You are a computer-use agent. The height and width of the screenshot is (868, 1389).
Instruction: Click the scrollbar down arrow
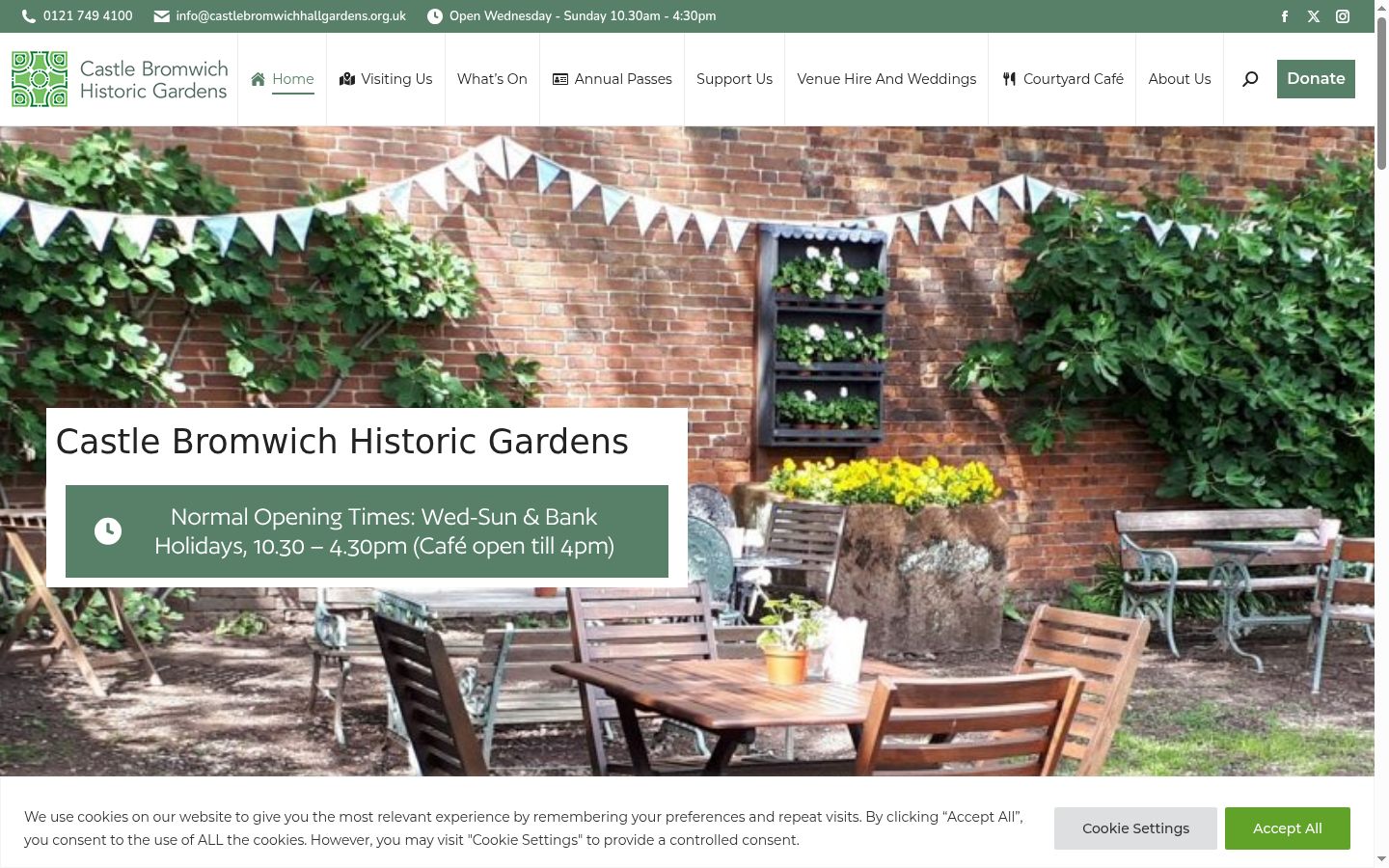point(1381,859)
